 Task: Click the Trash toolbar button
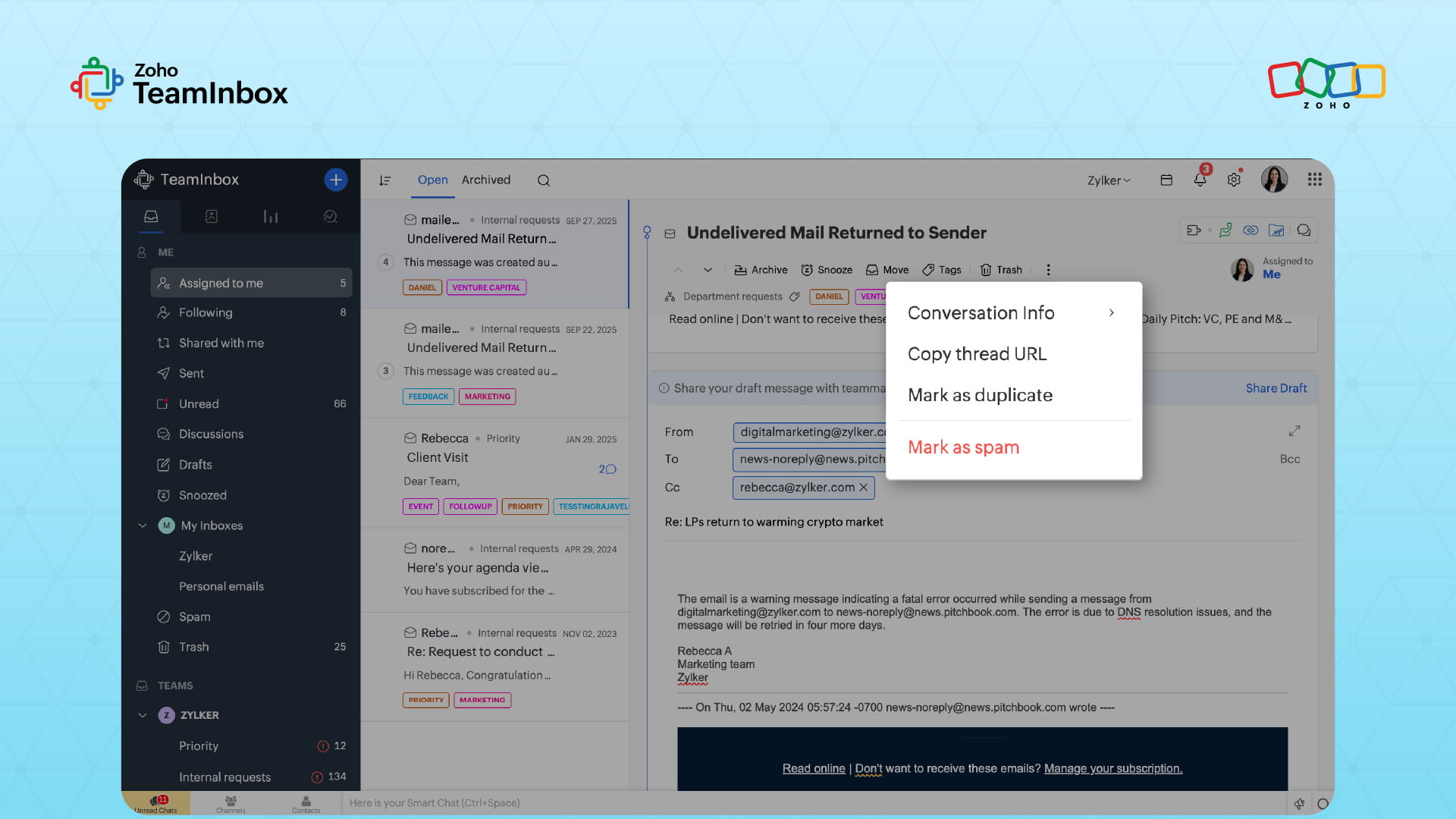click(x=1001, y=270)
